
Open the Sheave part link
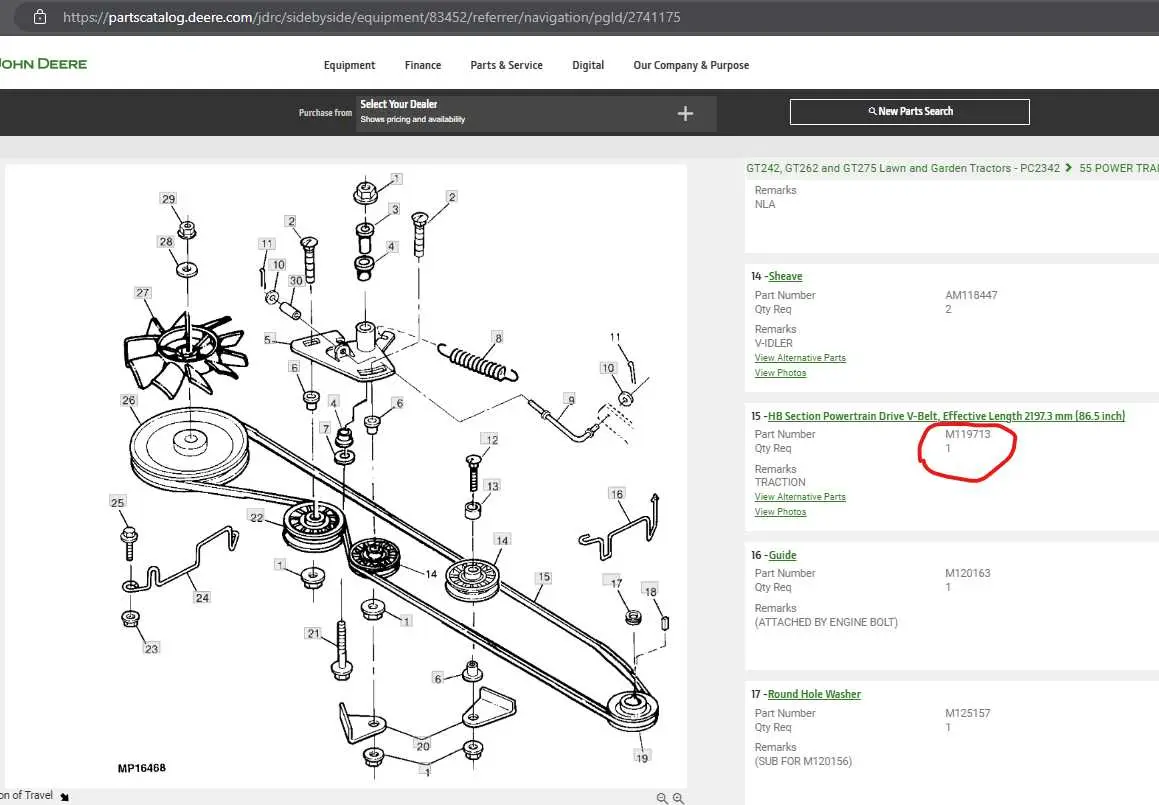(785, 276)
